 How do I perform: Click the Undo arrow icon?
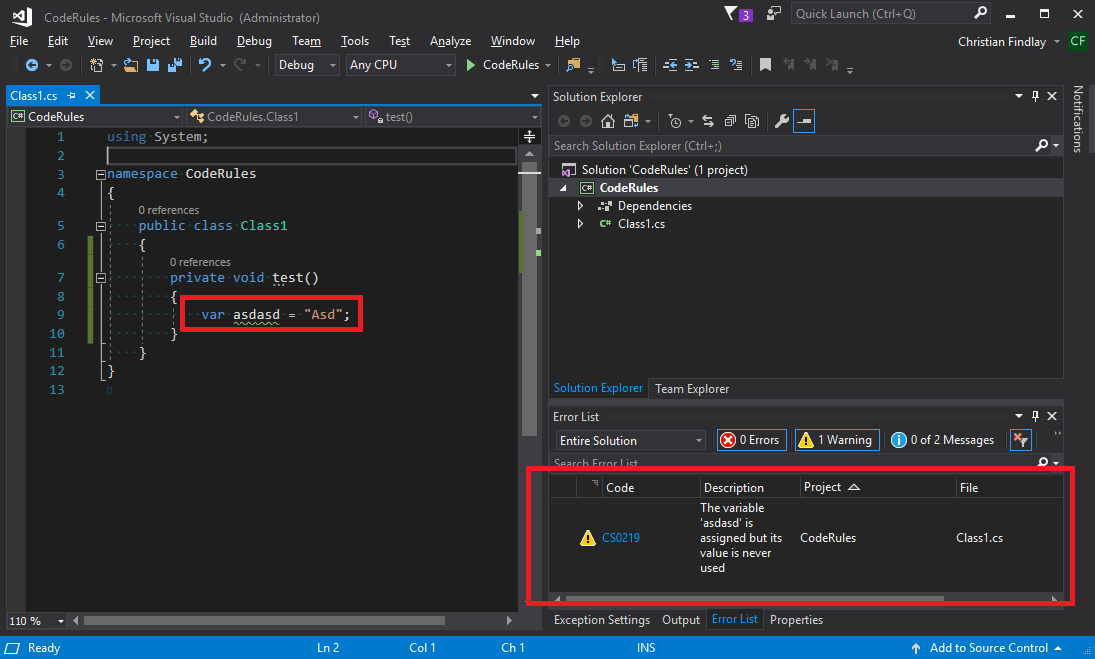(205, 65)
